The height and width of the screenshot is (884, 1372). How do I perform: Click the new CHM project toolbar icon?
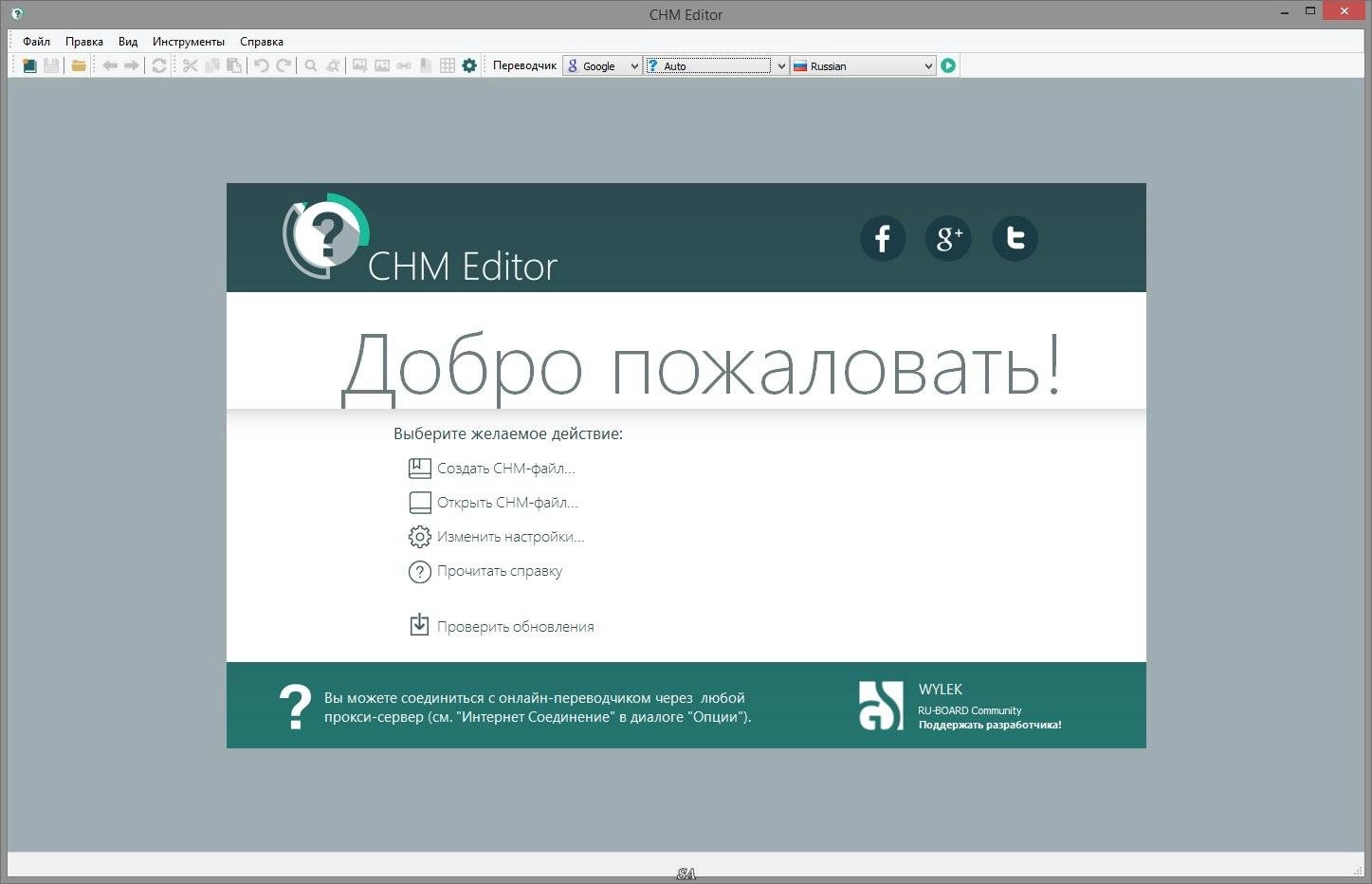[29, 65]
